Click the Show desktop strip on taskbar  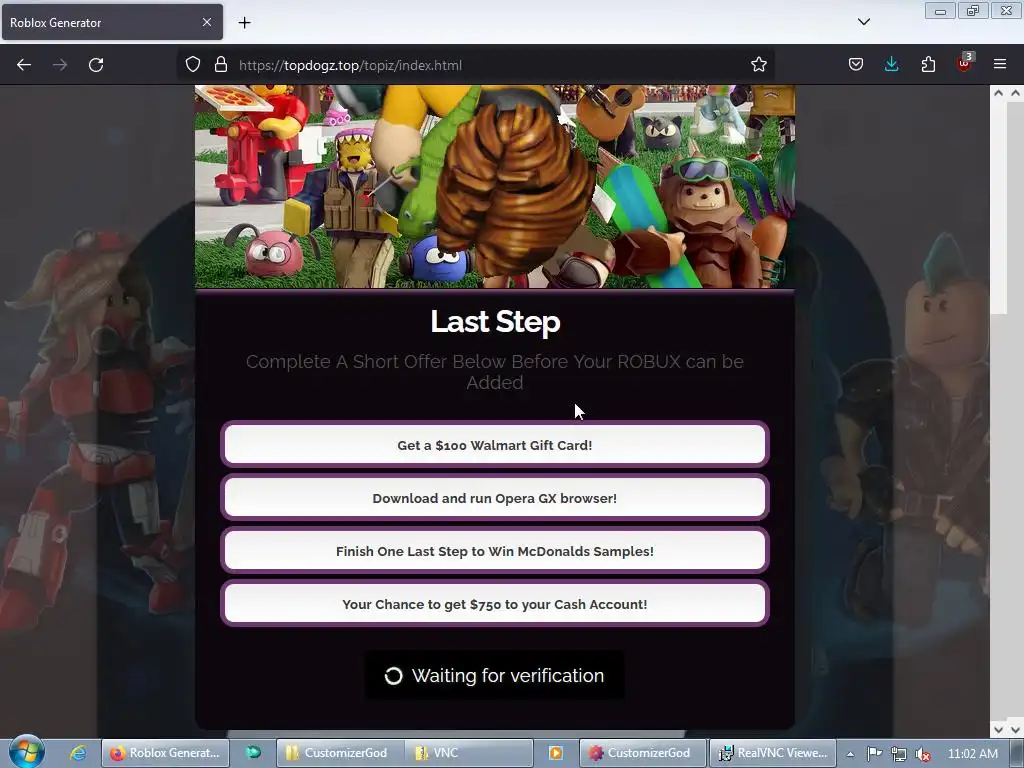pyautogui.click(x=1017, y=753)
